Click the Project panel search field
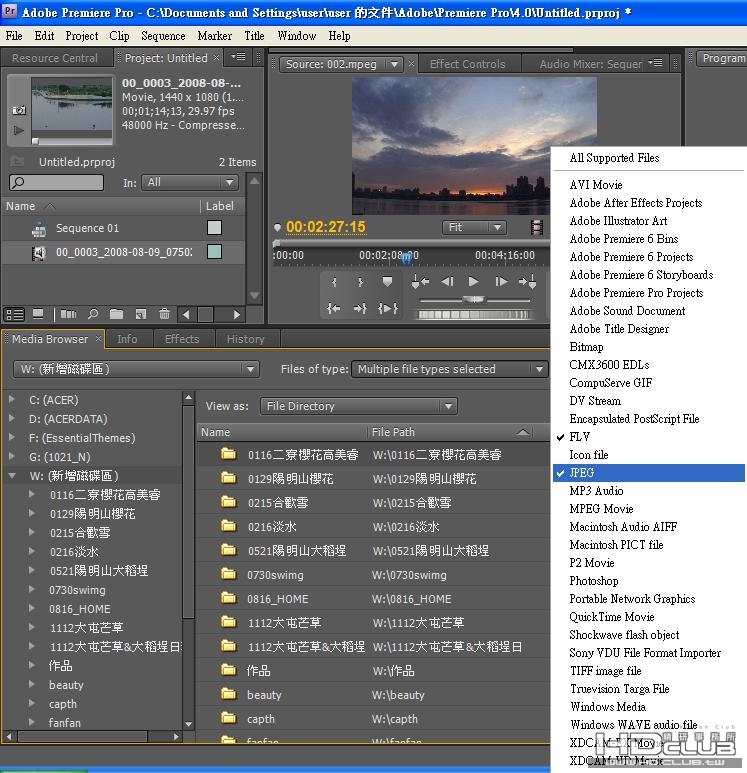The height and width of the screenshot is (773, 747). coord(56,182)
